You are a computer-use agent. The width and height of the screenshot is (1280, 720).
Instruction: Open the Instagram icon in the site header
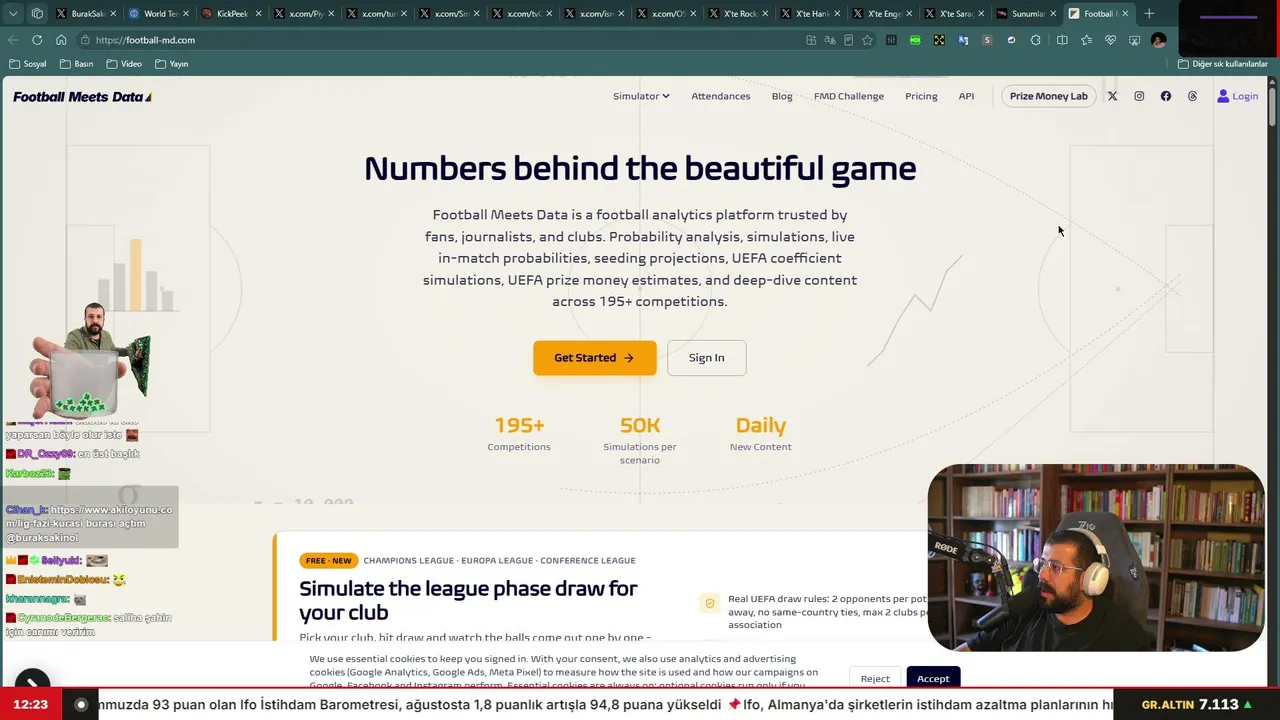[x=1139, y=96]
